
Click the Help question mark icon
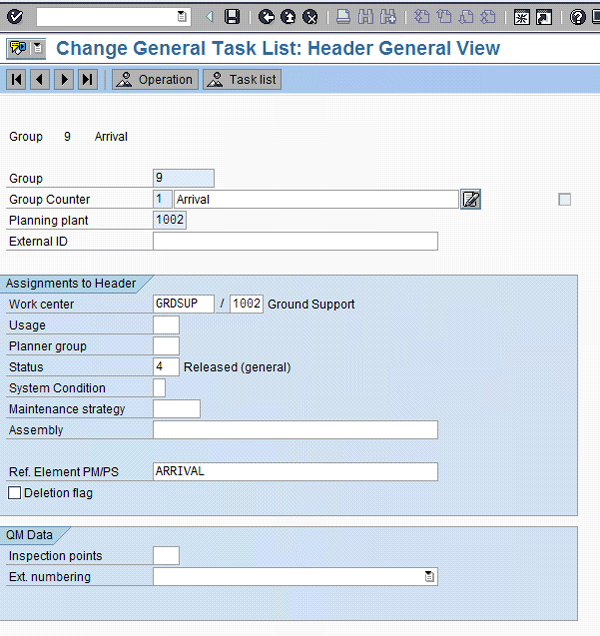(x=577, y=17)
